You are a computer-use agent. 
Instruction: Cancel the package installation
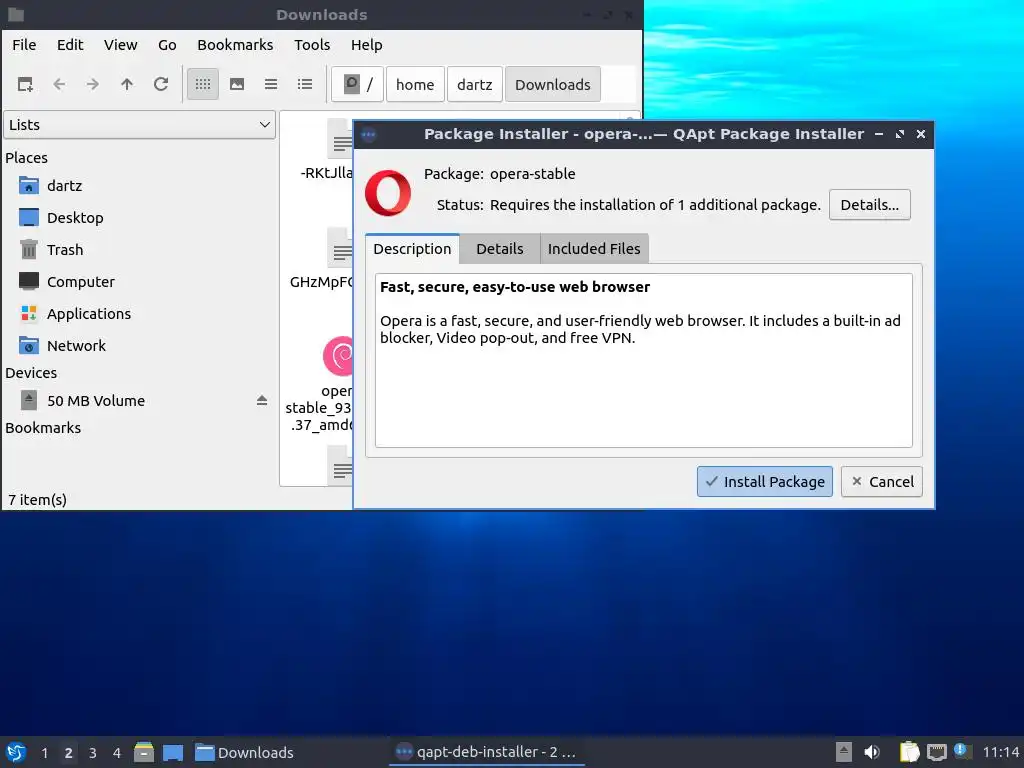(882, 481)
